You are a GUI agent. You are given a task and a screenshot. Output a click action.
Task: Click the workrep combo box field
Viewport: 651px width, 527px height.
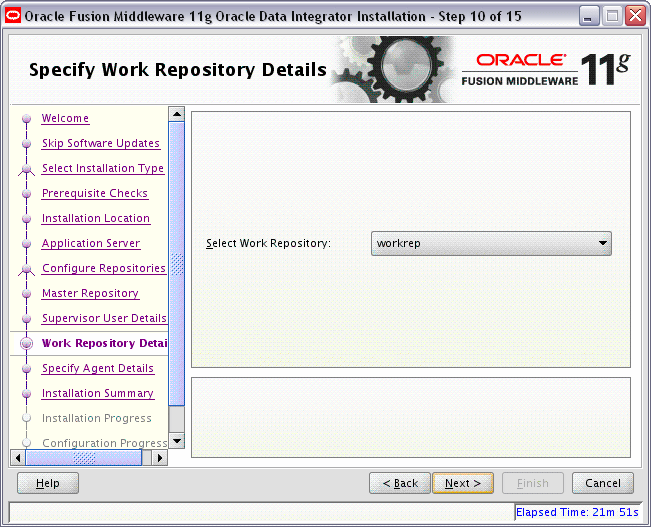tap(482, 244)
